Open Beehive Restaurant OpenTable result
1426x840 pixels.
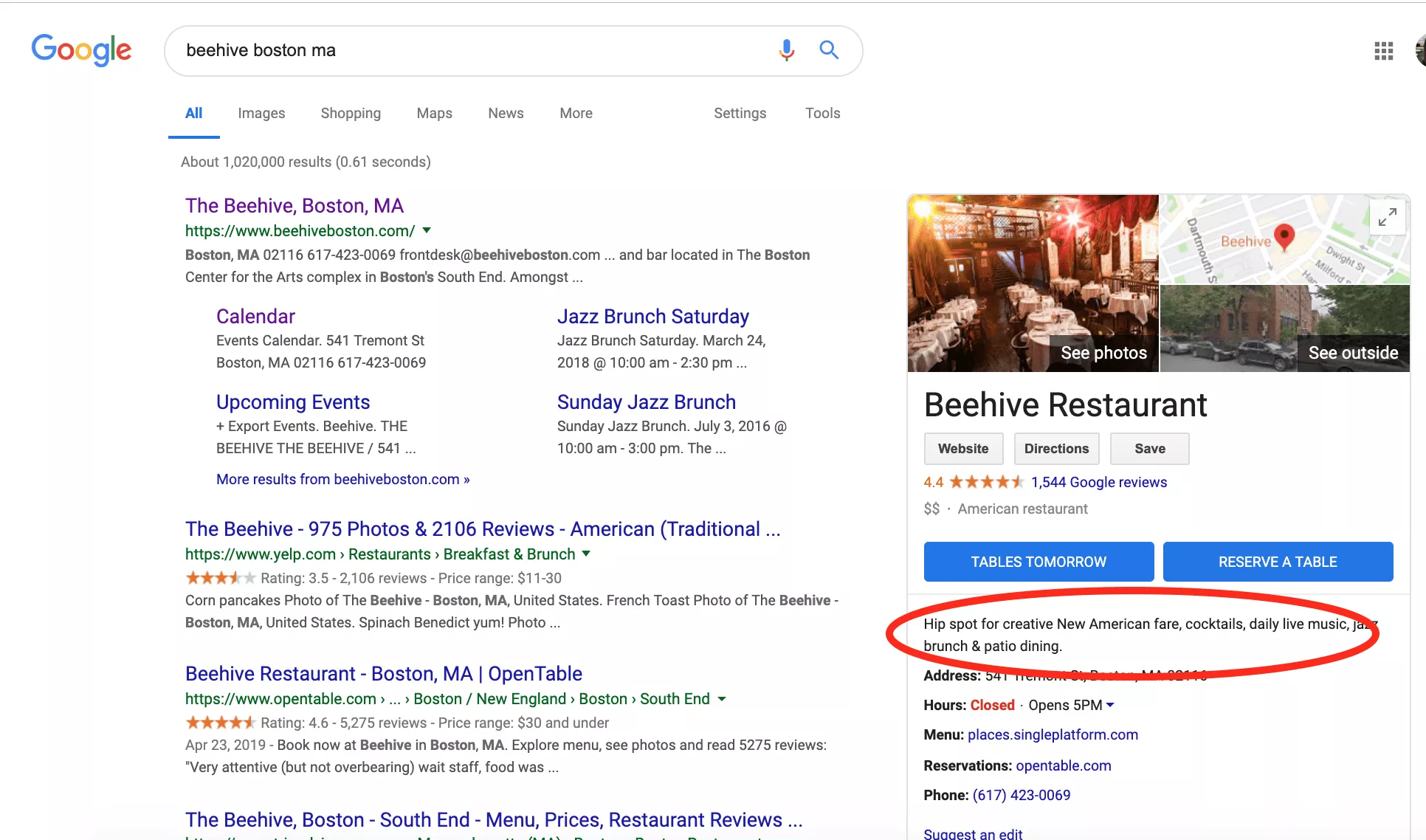pos(383,673)
